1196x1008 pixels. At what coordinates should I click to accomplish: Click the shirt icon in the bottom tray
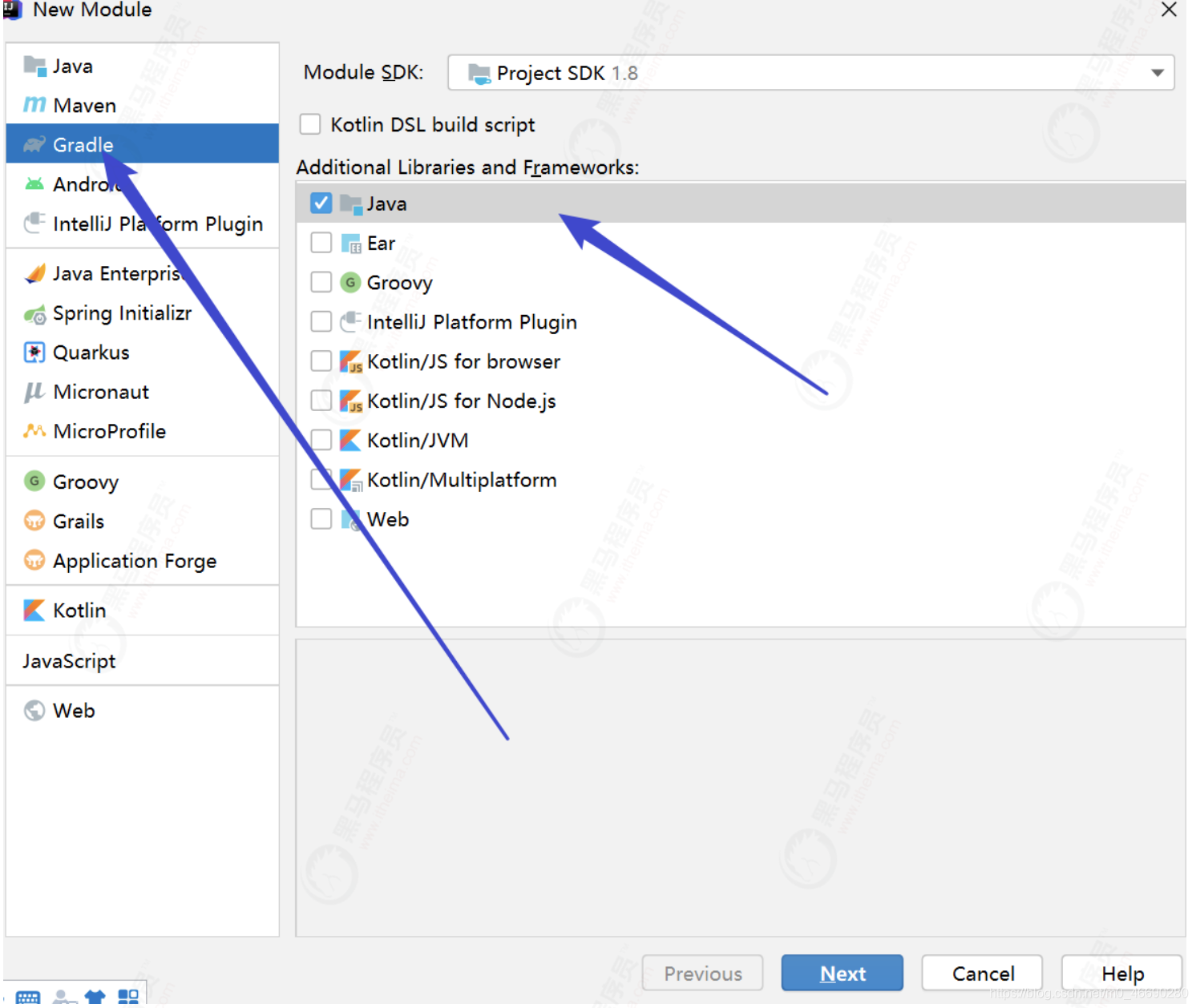click(95, 998)
